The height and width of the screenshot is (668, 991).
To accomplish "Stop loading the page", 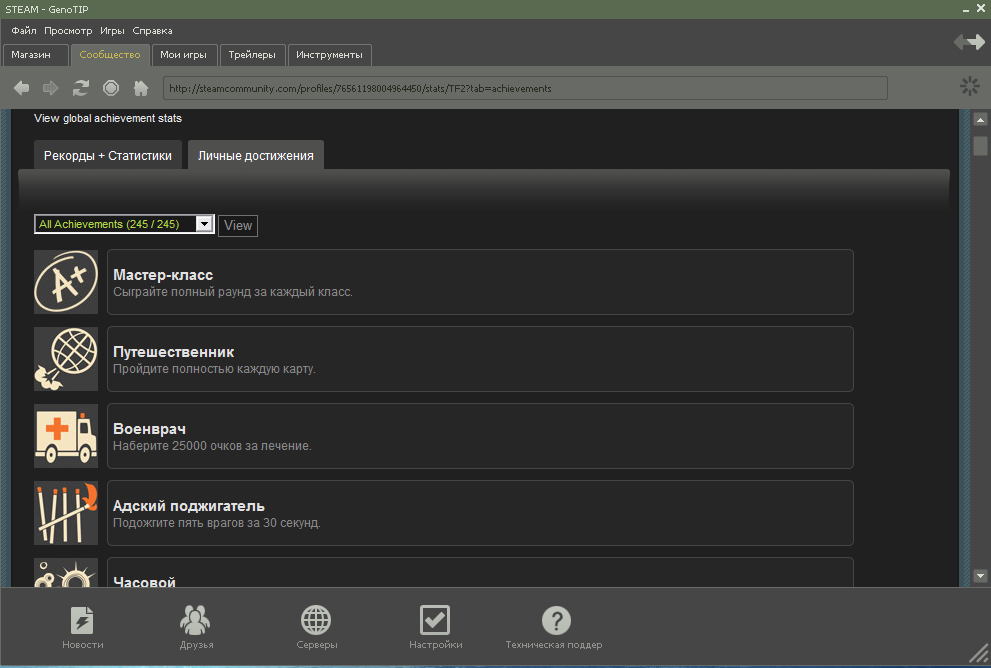I will click(111, 88).
